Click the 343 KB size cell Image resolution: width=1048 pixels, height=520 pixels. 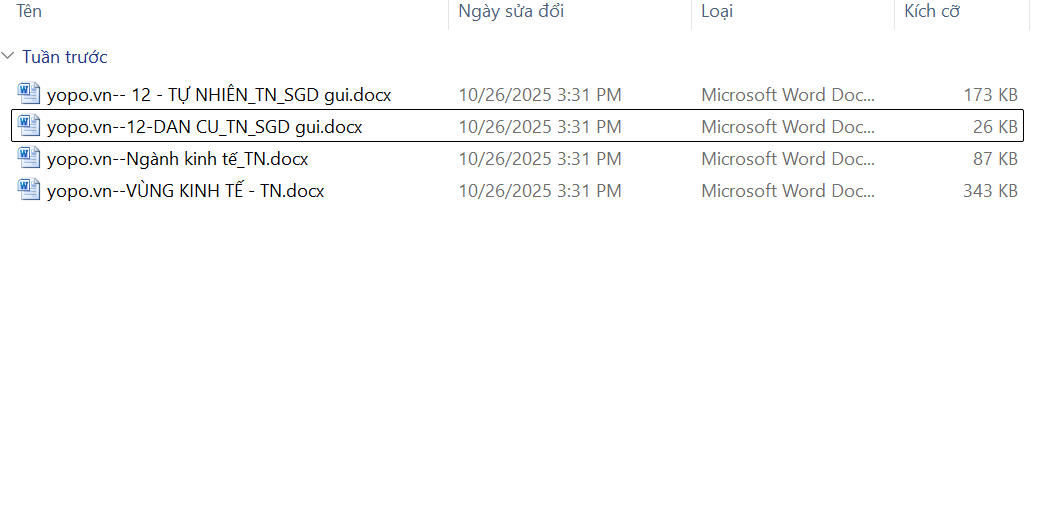point(990,191)
